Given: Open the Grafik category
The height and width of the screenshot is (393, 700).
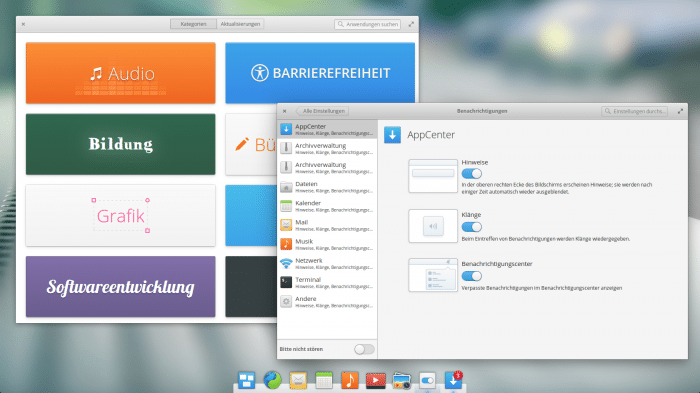Looking at the screenshot, I should pyautogui.click(x=121, y=215).
